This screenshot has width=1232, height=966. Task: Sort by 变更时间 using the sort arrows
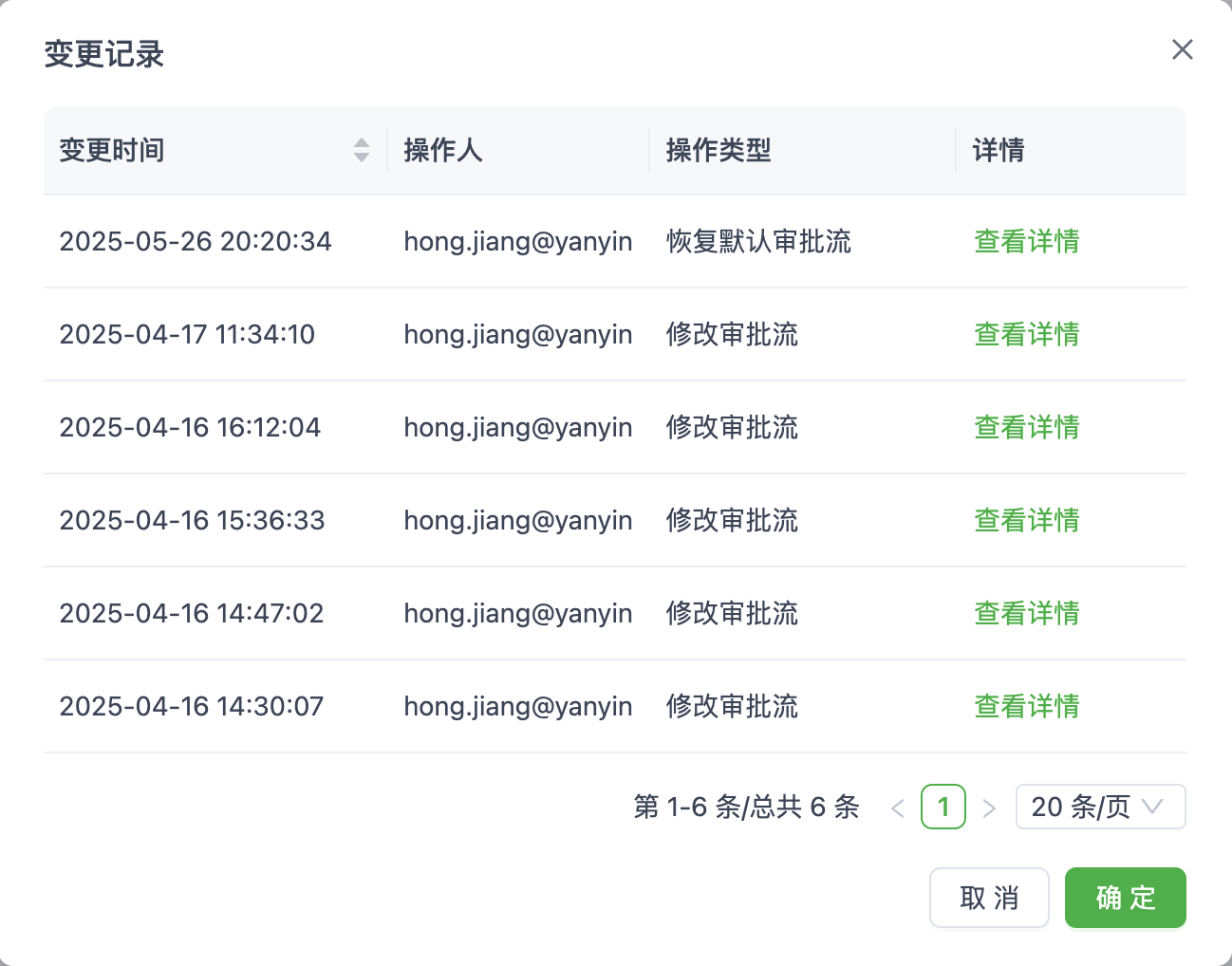coord(361,150)
